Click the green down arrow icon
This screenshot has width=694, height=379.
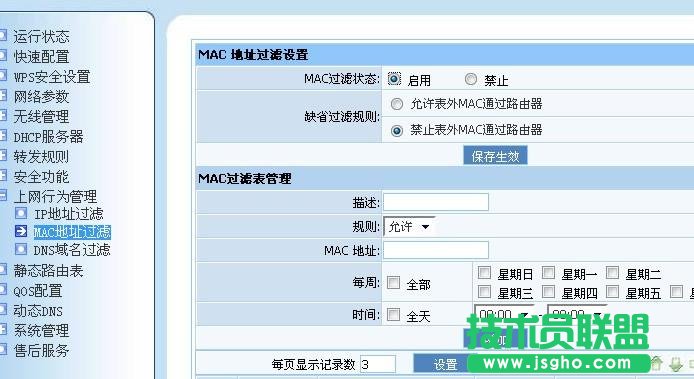(675, 364)
